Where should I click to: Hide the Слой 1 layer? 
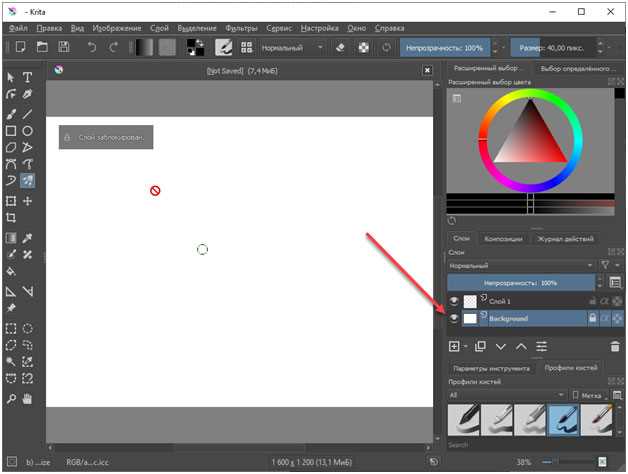click(x=454, y=301)
